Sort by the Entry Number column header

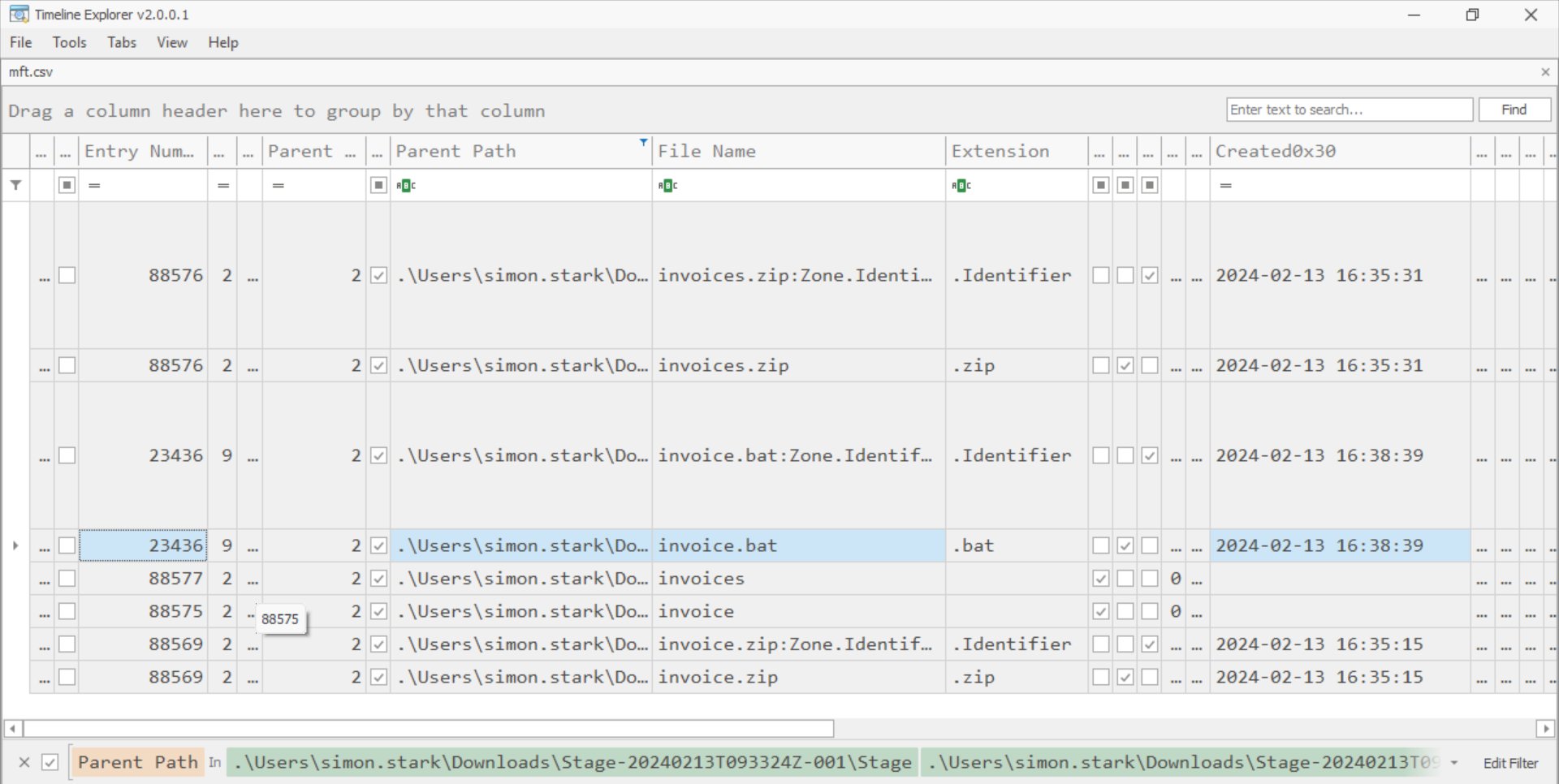(x=142, y=151)
